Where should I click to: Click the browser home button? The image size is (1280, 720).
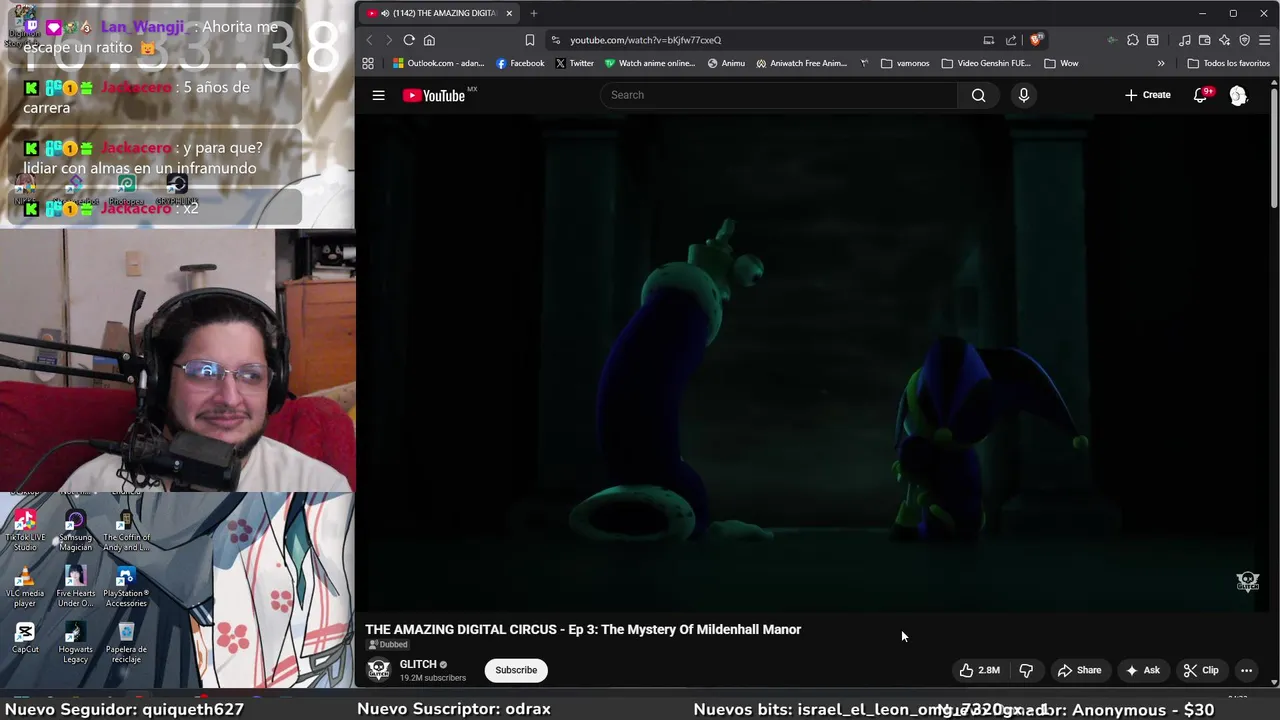pyautogui.click(x=429, y=40)
